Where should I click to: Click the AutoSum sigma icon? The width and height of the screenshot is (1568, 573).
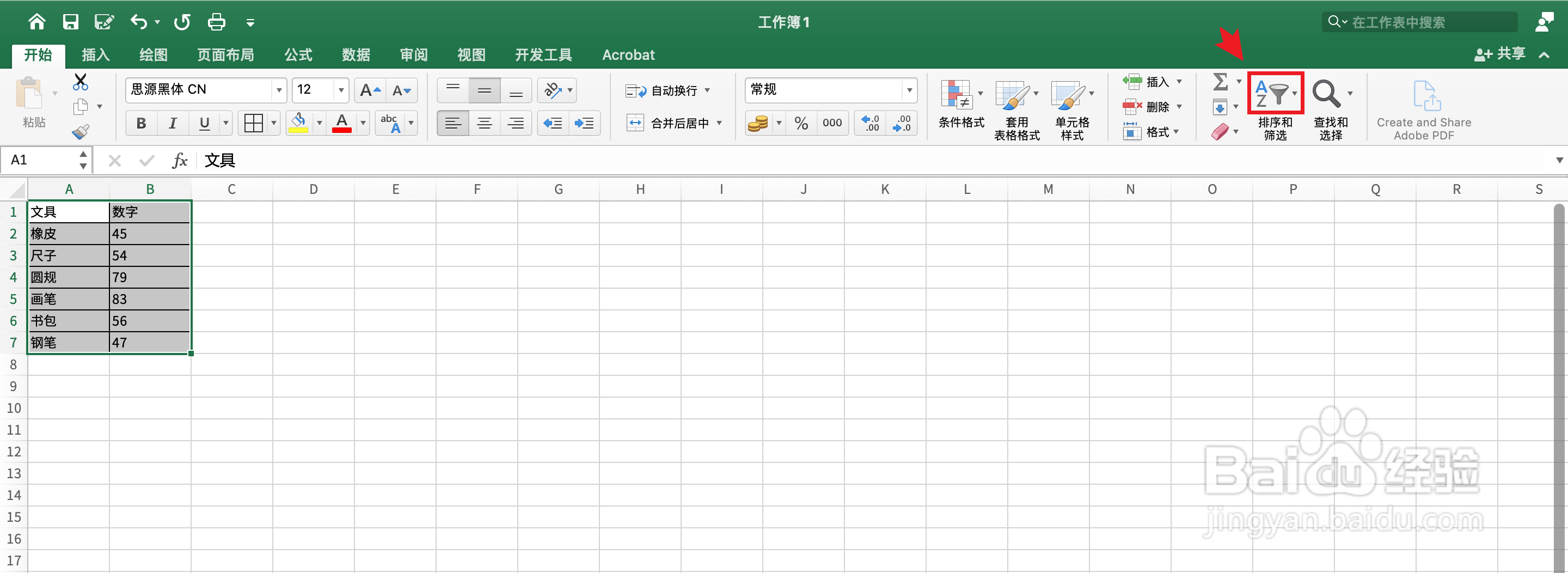(1220, 81)
